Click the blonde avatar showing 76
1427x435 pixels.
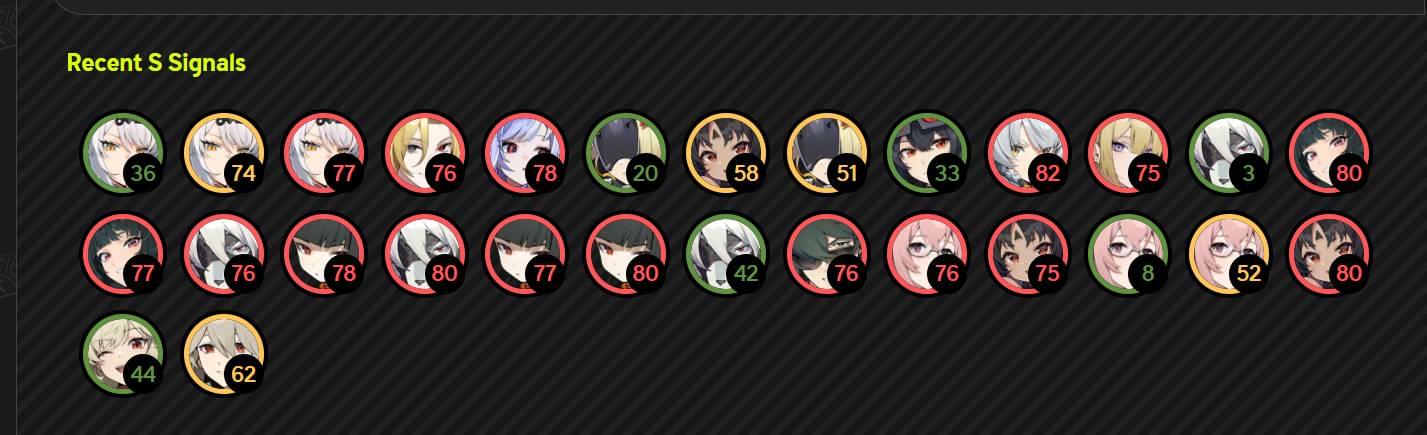(x=425, y=152)
